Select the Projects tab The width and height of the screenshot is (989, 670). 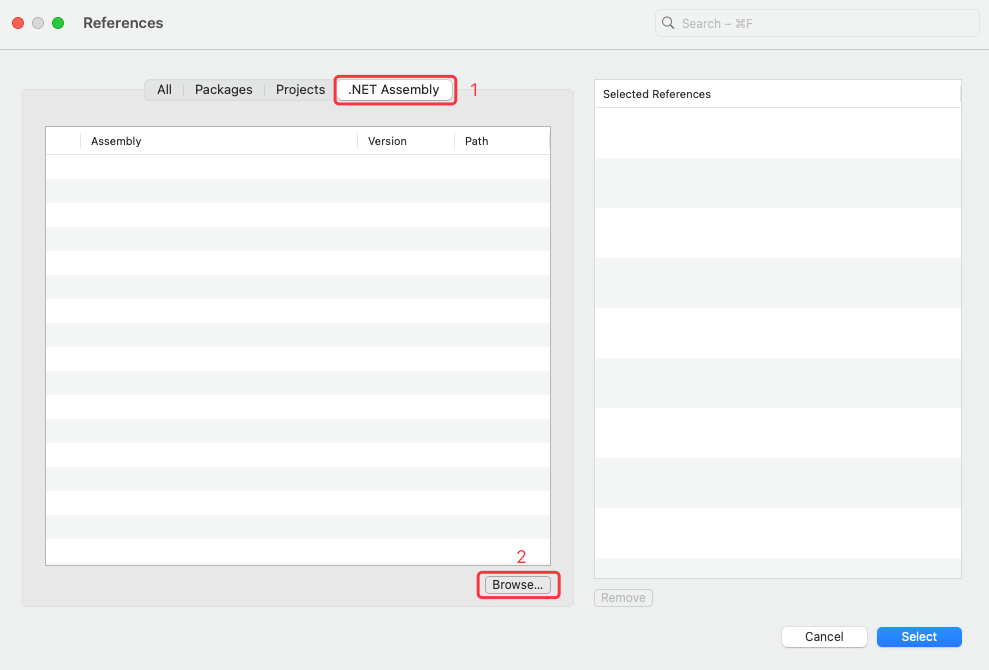pos(300,90)
